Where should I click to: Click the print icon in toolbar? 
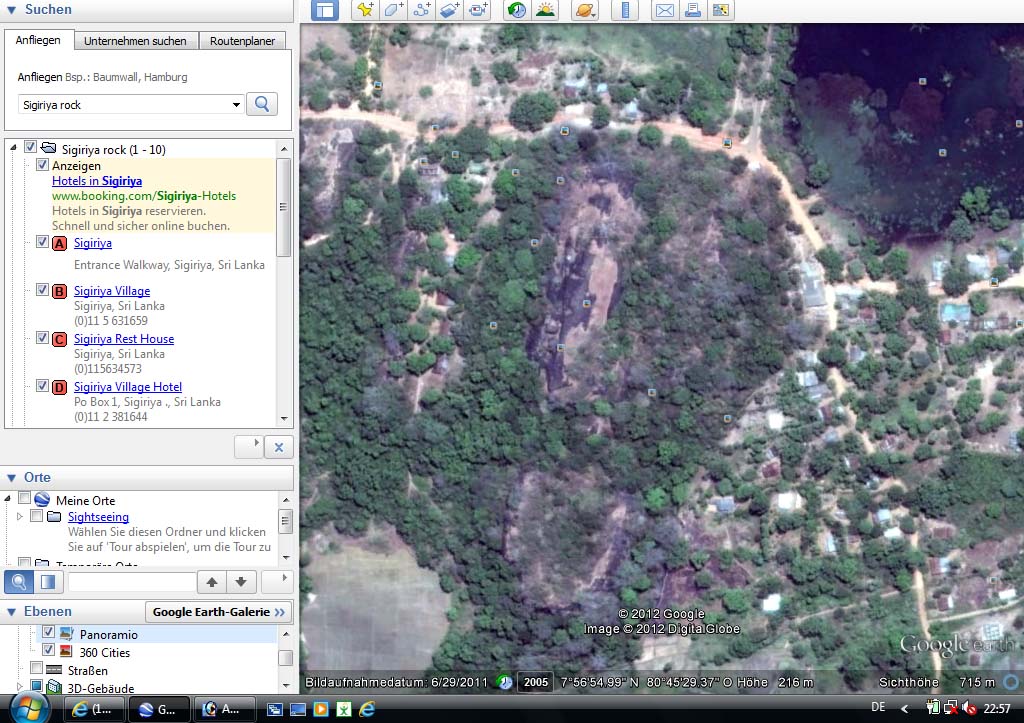pyautogui.click(x=693, y=10)
